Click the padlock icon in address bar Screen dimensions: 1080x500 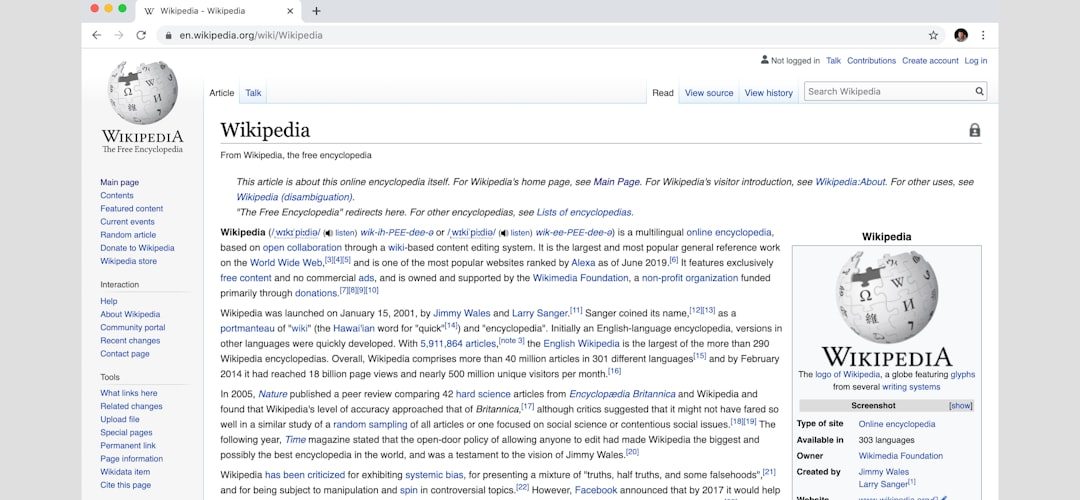(169, 35)
